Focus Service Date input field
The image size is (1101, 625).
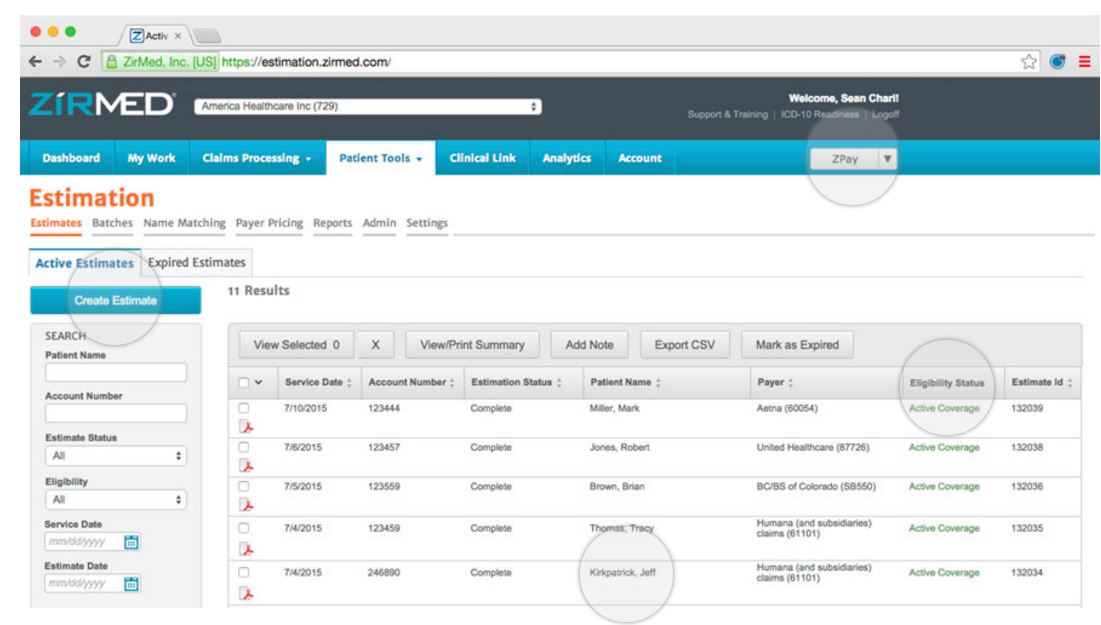click(x=84, y=541)
